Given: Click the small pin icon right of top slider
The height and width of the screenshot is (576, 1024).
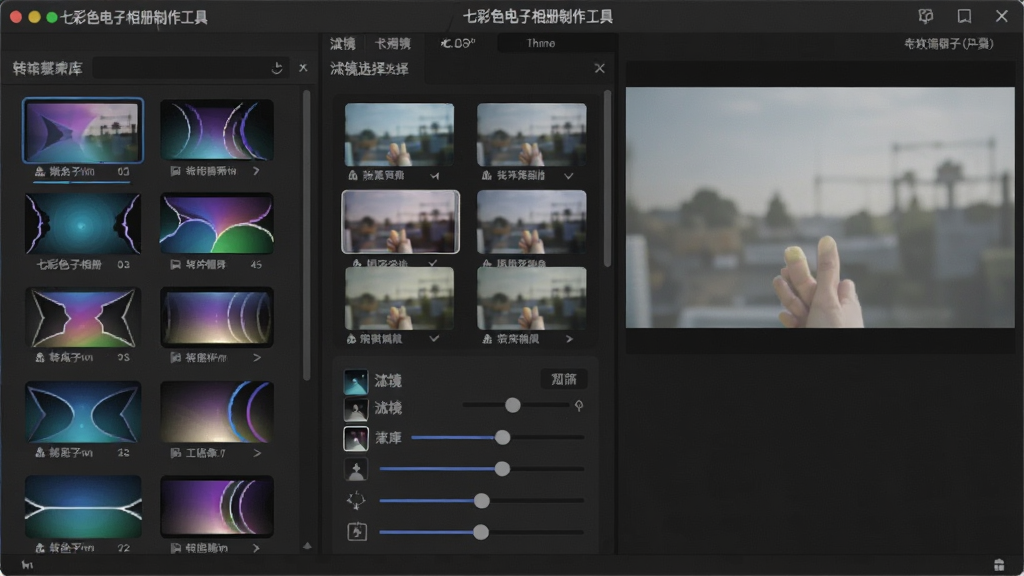Looking at the screenshot, I should [x=579, y=406].
